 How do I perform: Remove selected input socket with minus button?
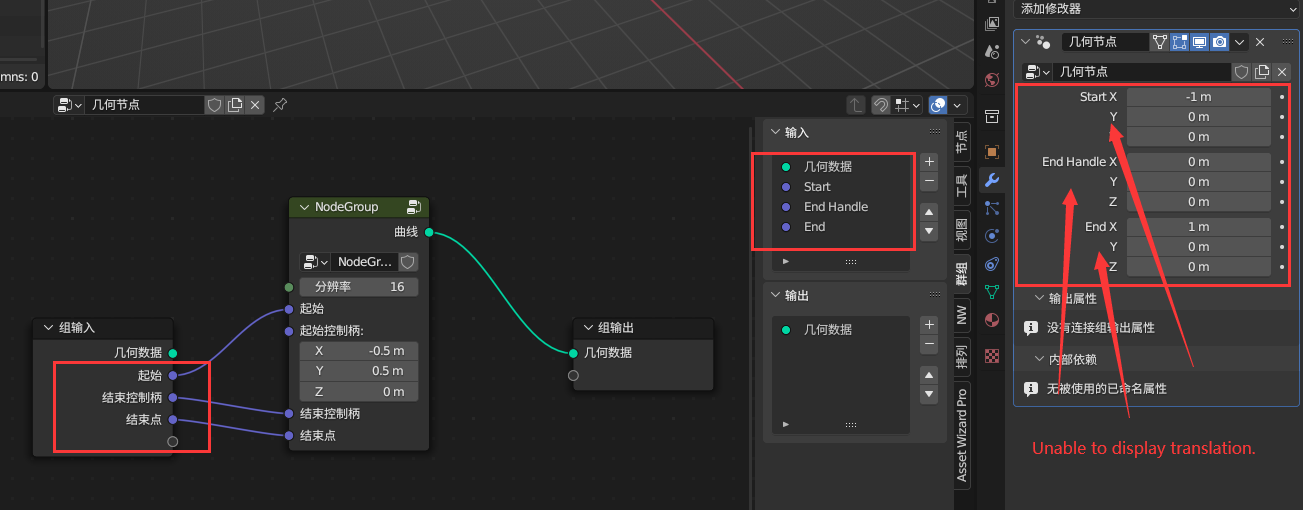pos(929,182)
